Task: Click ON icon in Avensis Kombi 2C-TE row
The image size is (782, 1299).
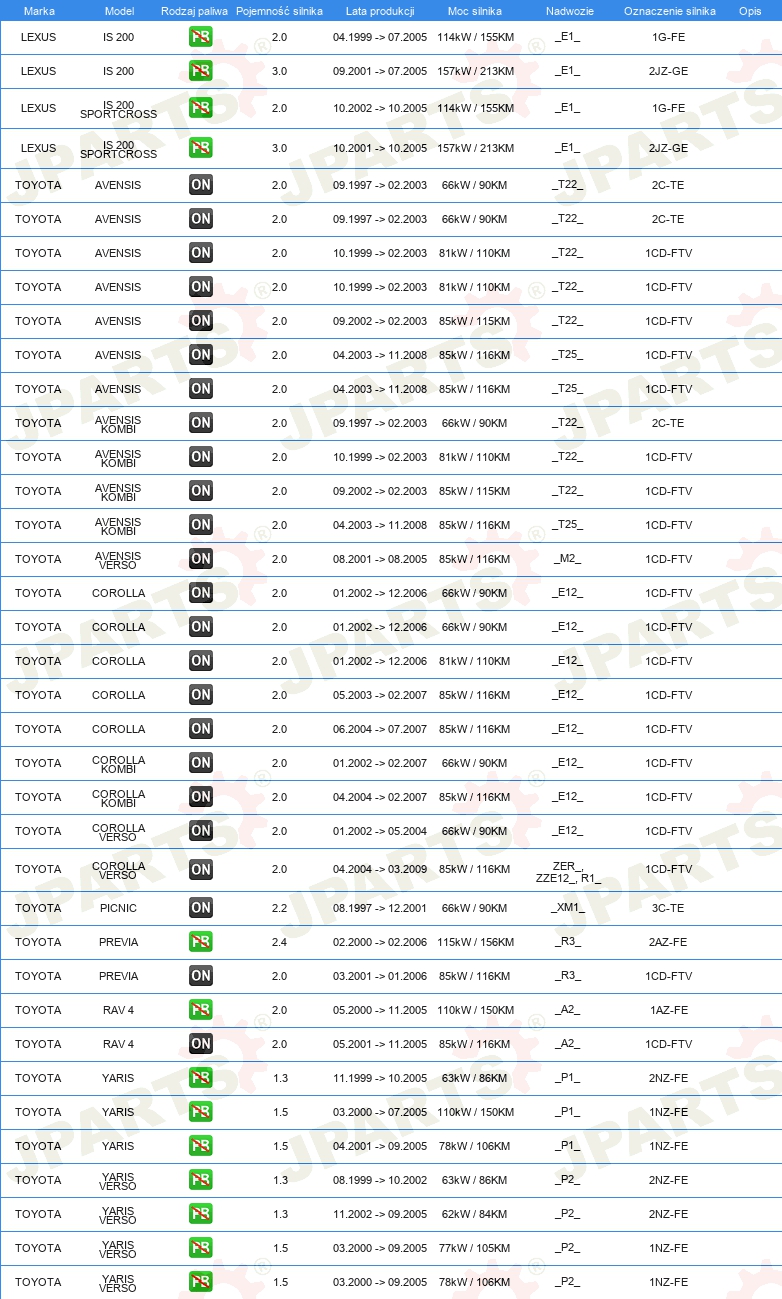Action: click(201, 423)
